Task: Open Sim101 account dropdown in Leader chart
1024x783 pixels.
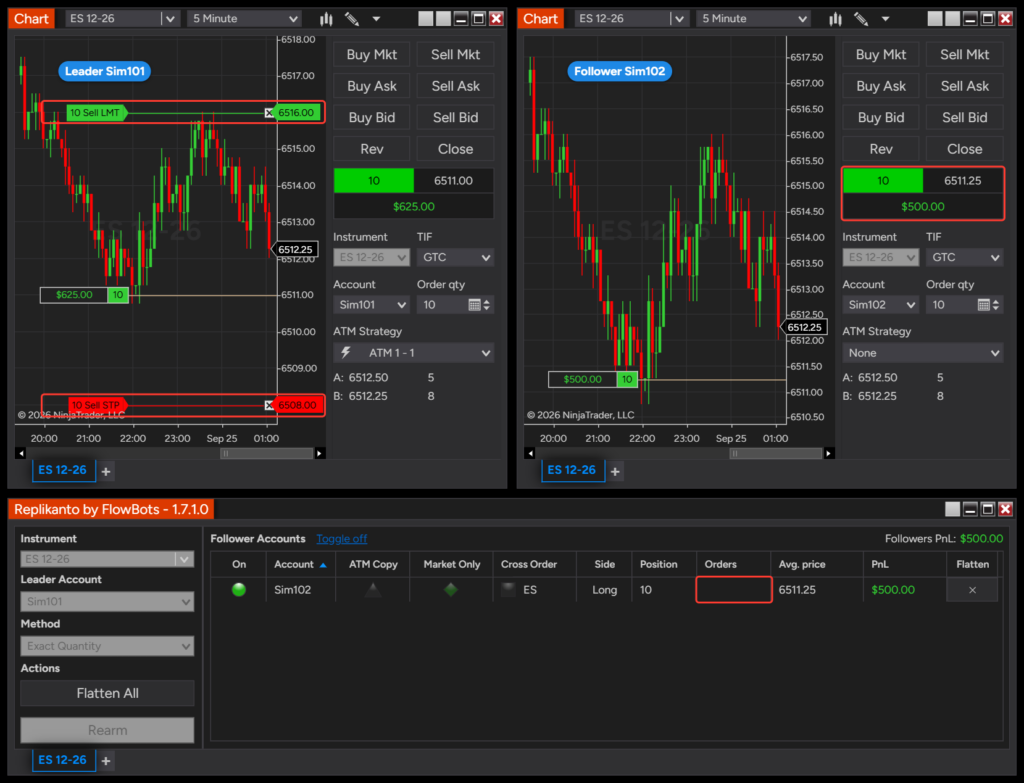Action: pos(371,305)
